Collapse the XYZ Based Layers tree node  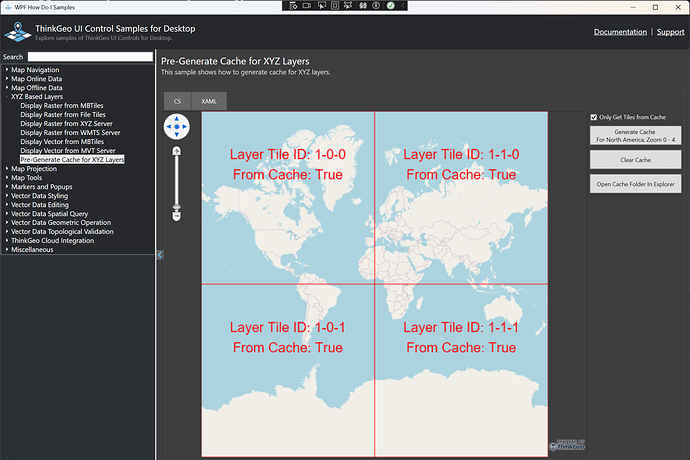coord(7,96)
